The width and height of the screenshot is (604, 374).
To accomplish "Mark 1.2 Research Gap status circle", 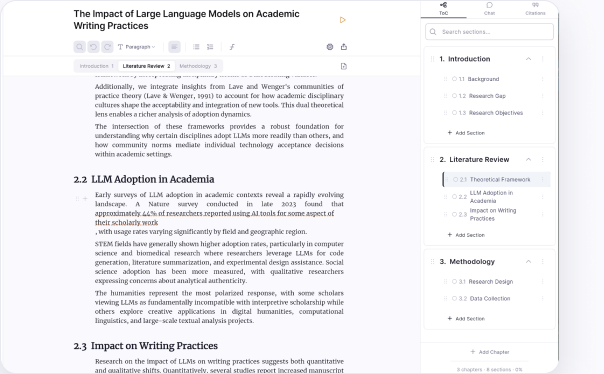I will point(455,96).
